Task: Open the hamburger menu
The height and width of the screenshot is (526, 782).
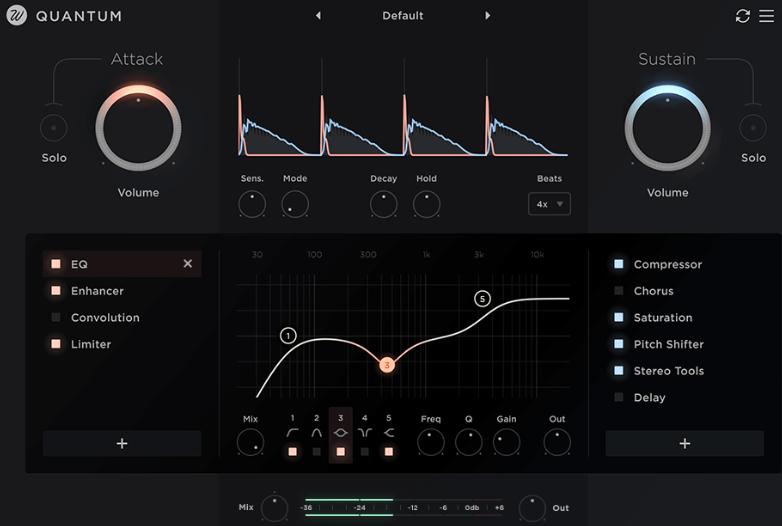Action: (767, 16)
